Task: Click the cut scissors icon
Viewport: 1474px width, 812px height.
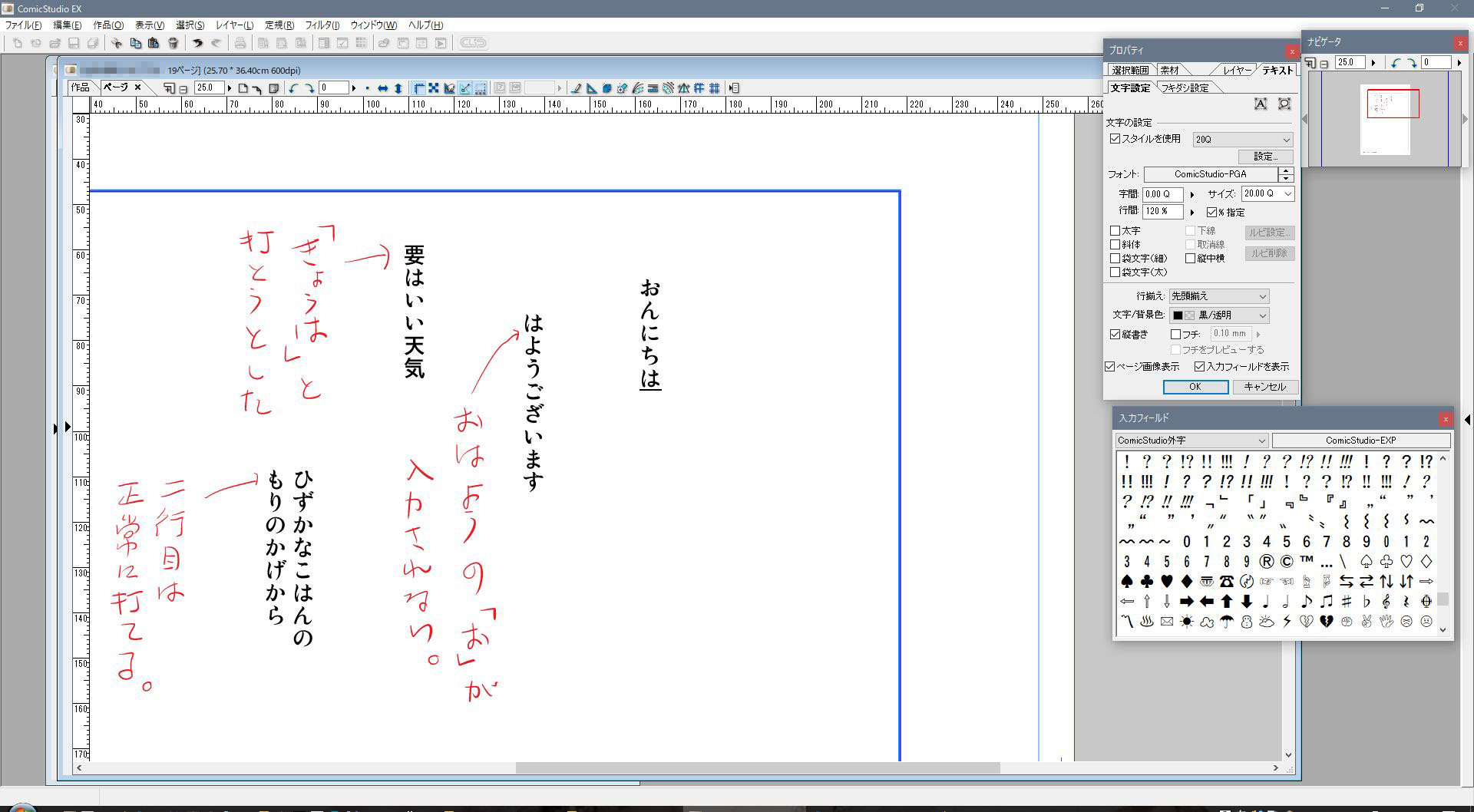Action: point(117,44)
